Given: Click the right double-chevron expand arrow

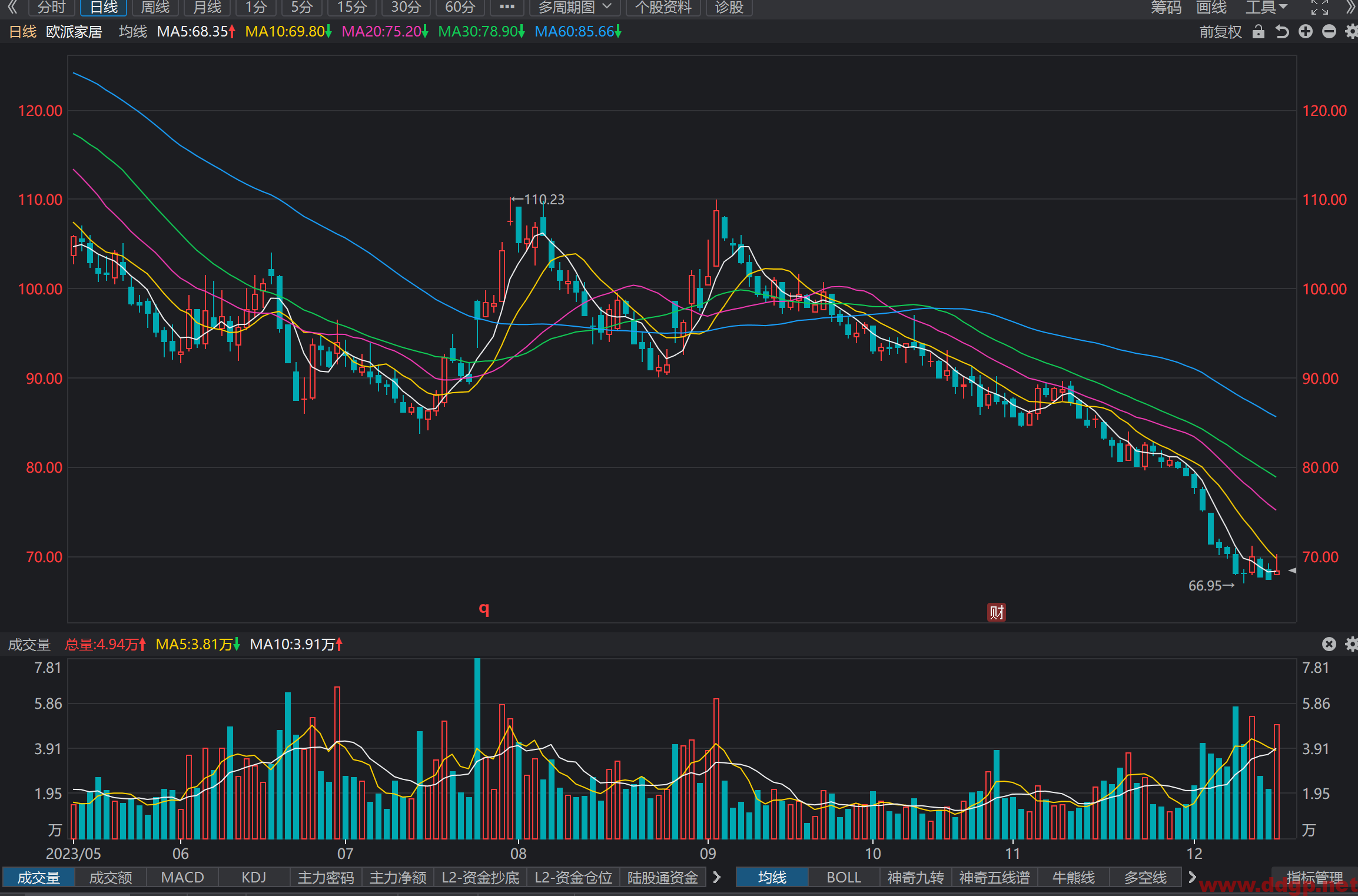Looking at the screenshot, I should [x=1350, y=7].
